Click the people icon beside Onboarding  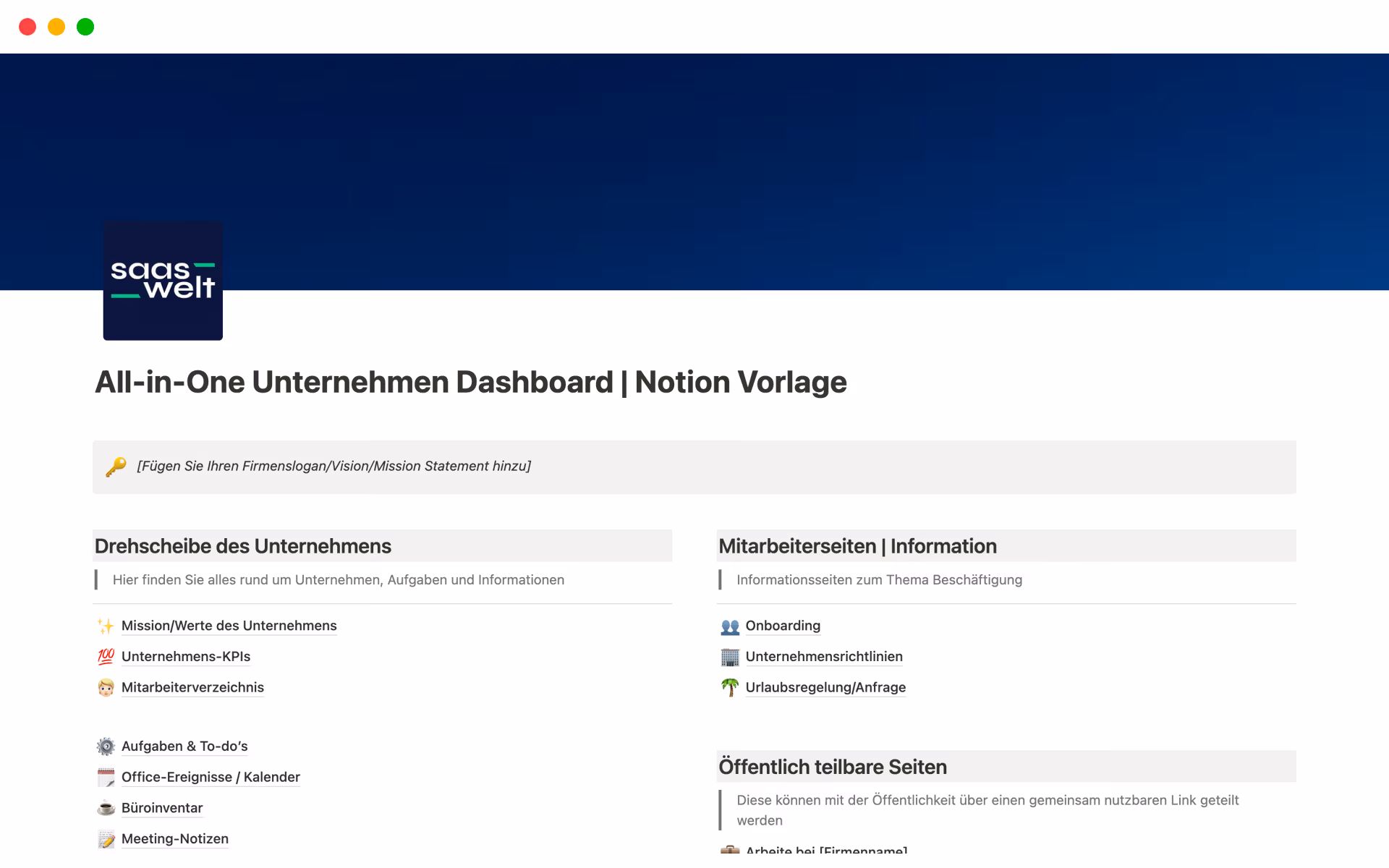pyautogui.click(x=730, y=626)
